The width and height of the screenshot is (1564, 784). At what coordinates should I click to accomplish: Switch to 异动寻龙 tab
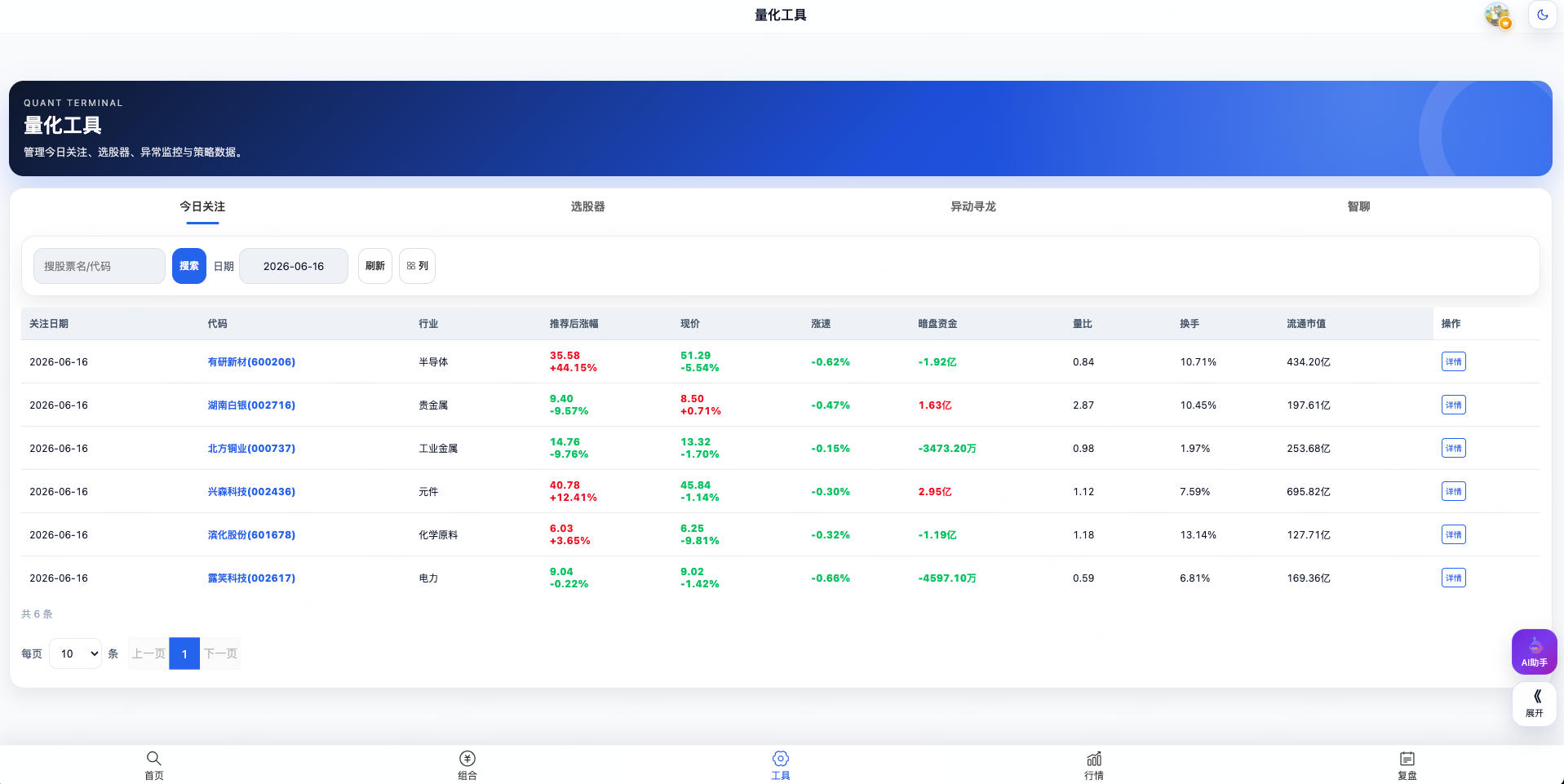(x=973, y=206)
